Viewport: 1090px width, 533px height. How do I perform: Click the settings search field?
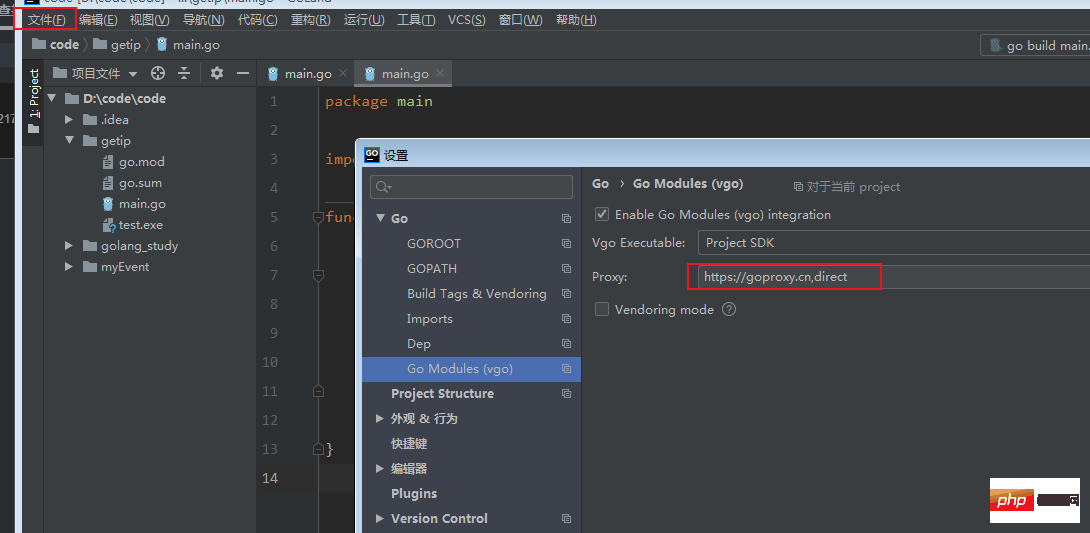click(471, 187)
